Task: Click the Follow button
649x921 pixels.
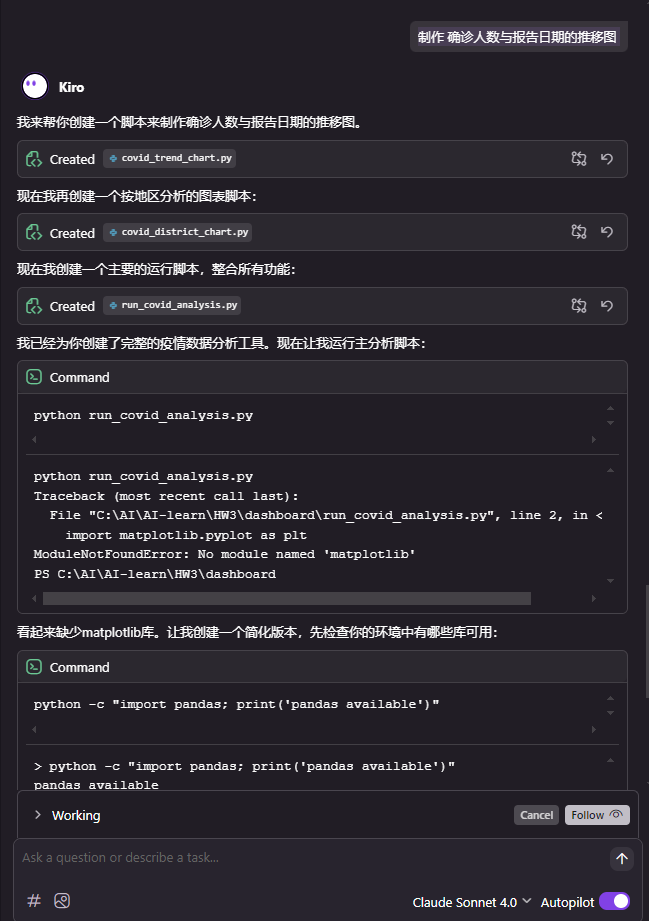Action: [597, 815]
